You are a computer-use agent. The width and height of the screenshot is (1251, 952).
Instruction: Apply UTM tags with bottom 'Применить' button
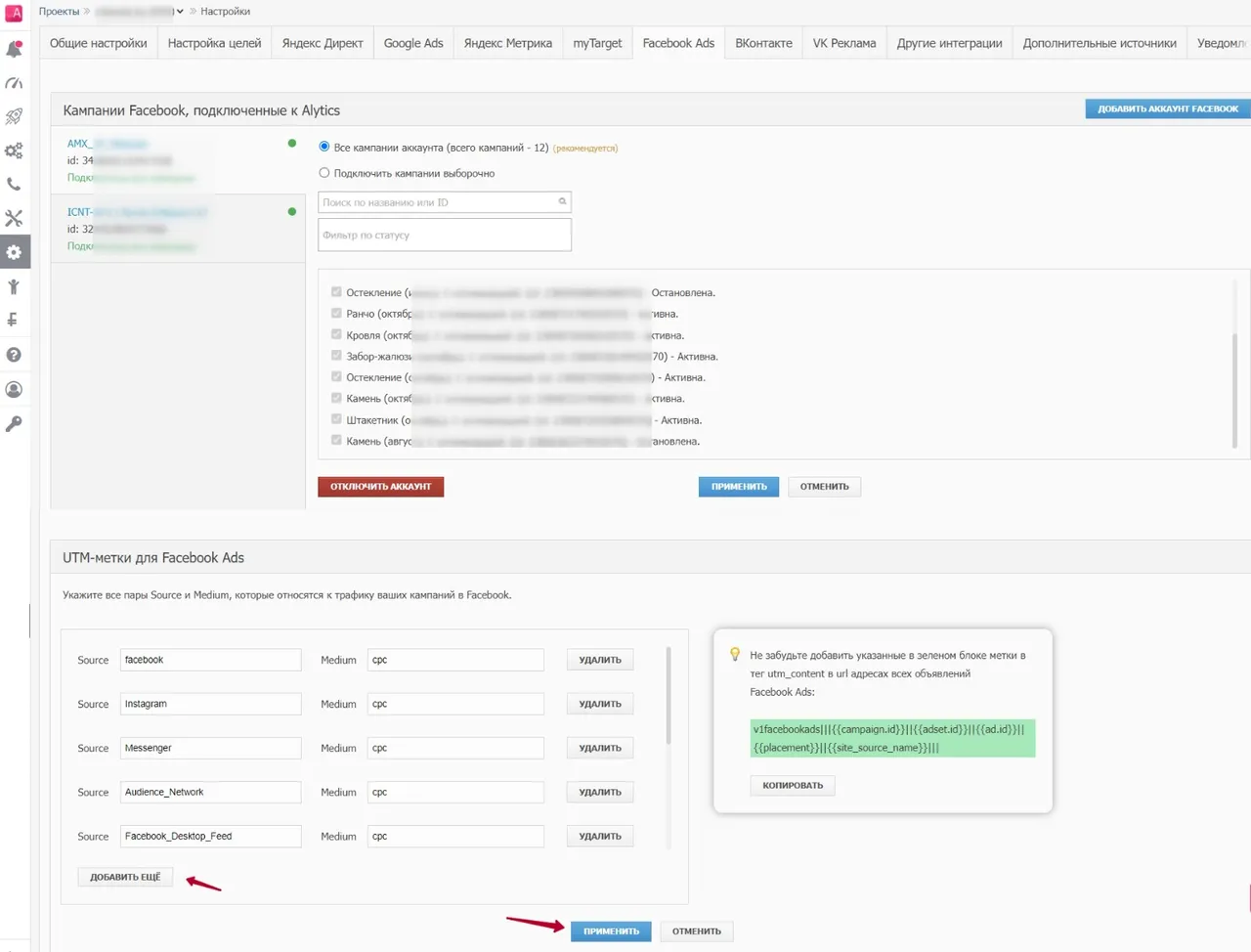point(611,931)
